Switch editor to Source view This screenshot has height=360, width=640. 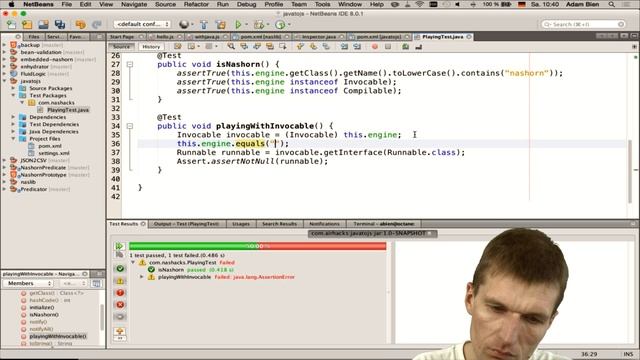coord(121,47)
